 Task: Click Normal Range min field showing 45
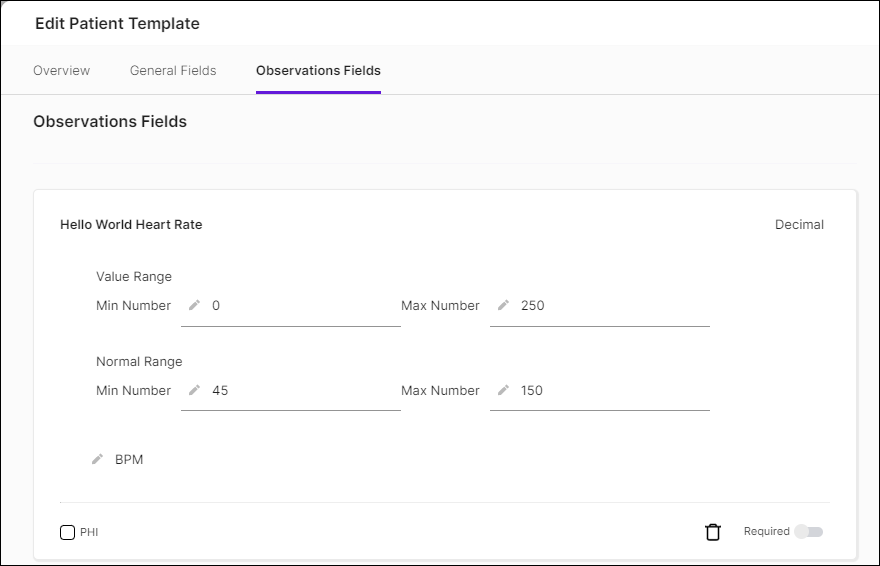pos(300,391)
